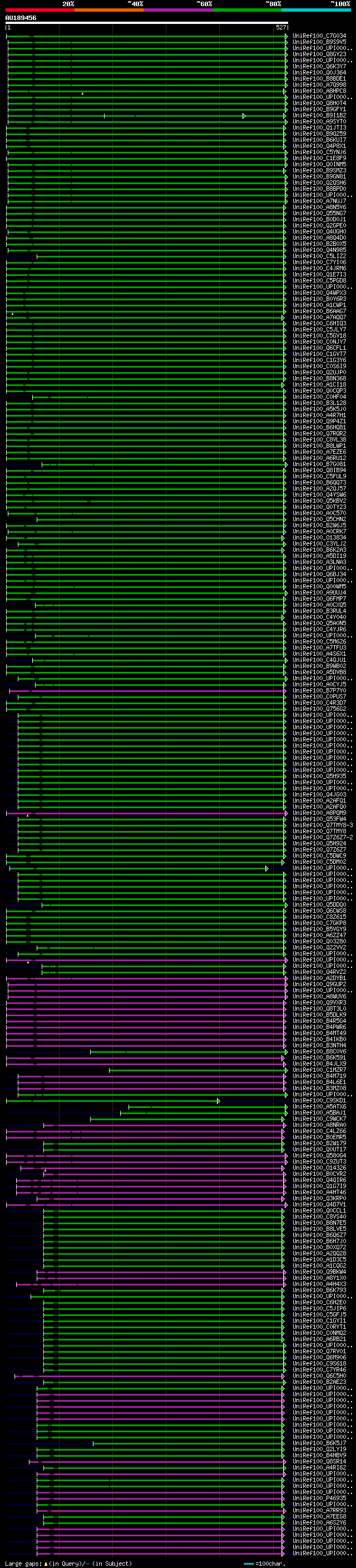Select UniRef100_C0NJY7 hit entry

(x=319, y=342)
